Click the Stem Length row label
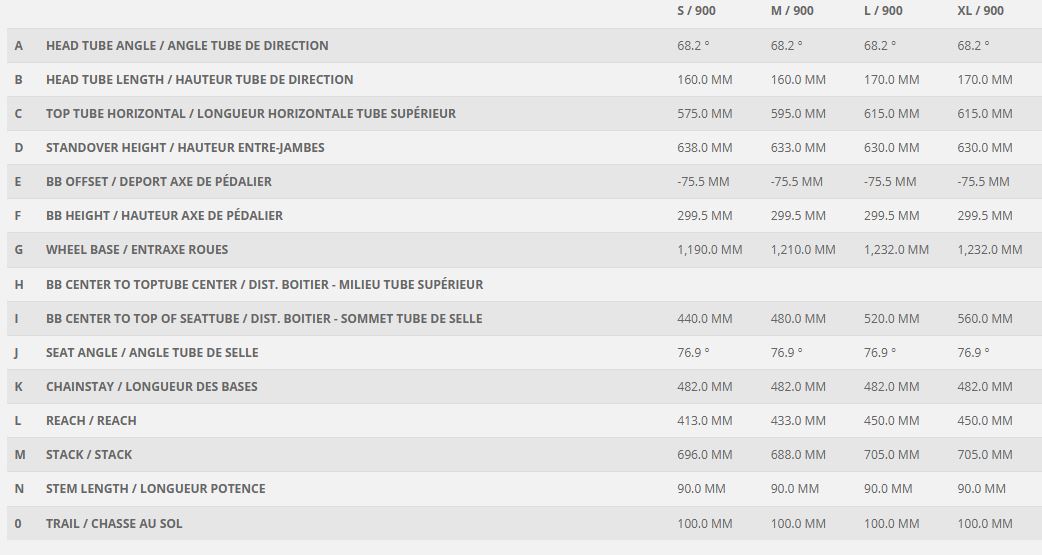 coord(155,488)
